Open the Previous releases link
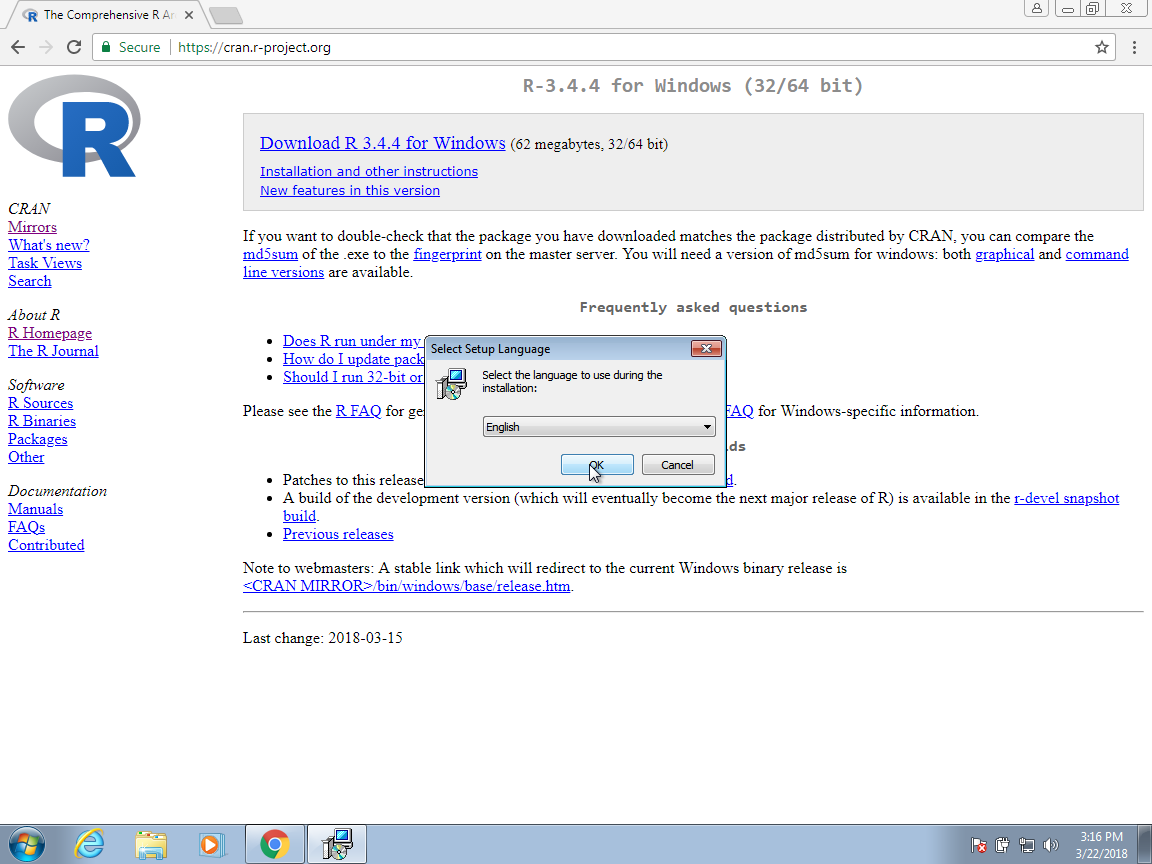This screenshot has height=864, width=1152. pos(338,534)
